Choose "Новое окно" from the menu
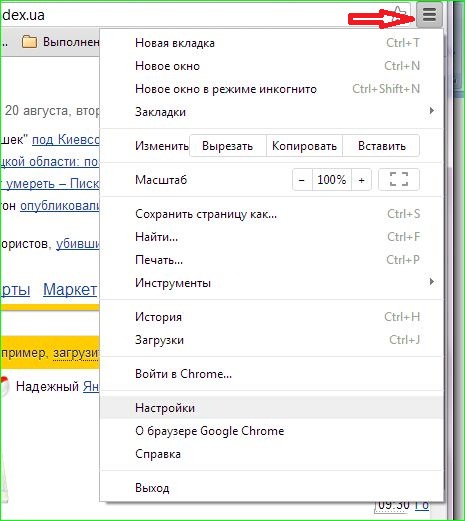 (272, 66)
